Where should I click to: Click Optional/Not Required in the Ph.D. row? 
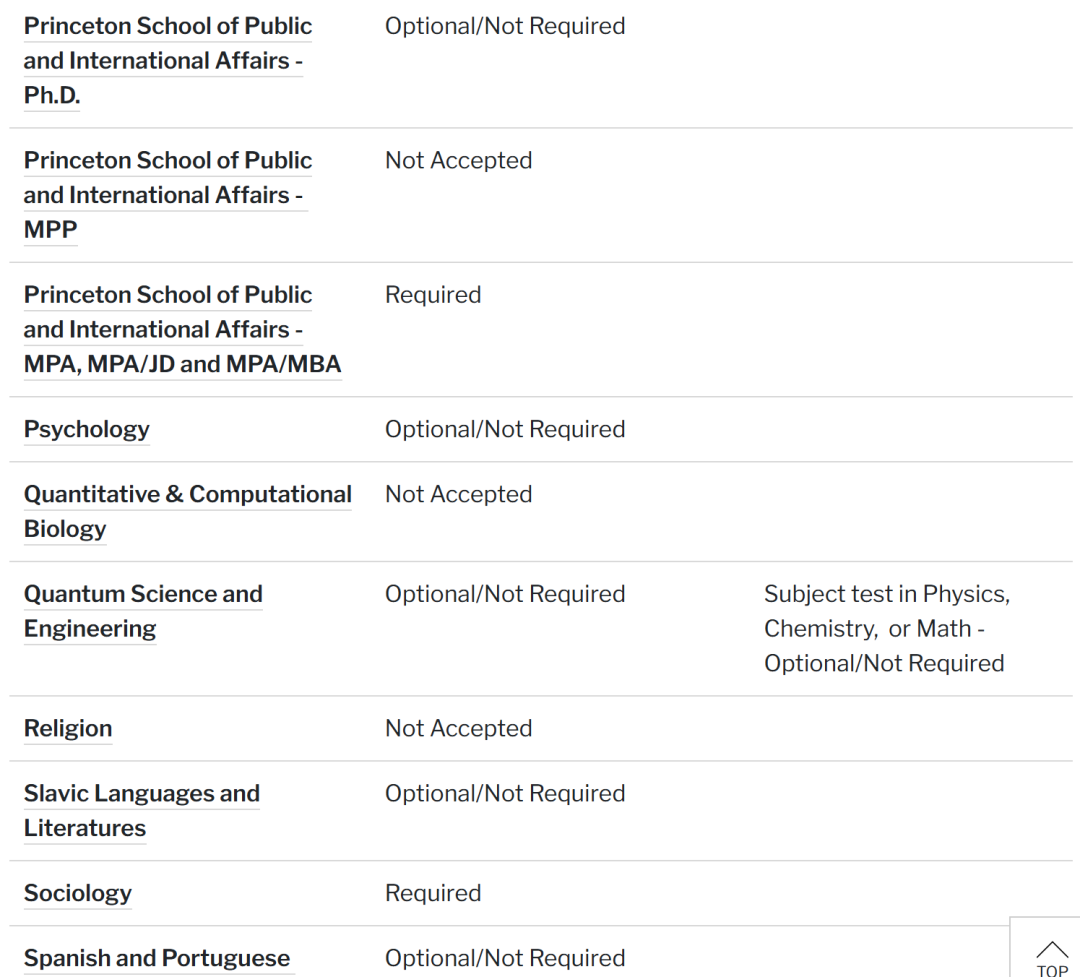point(505,26)
